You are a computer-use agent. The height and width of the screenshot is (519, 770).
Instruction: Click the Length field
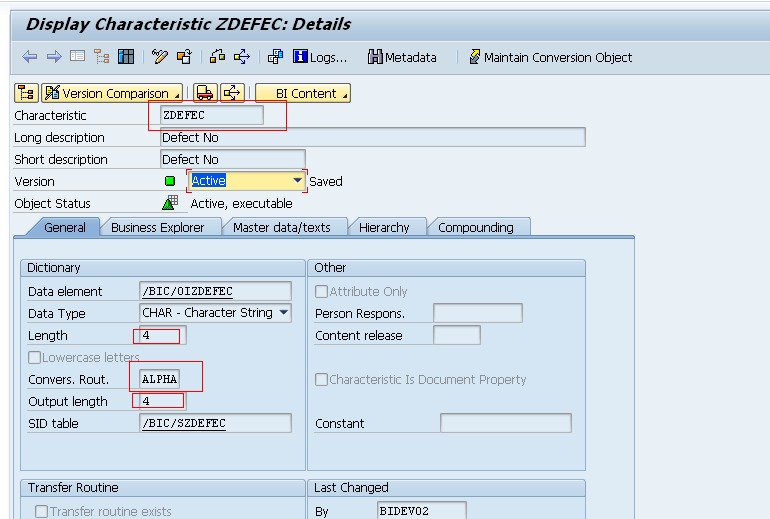163,335
